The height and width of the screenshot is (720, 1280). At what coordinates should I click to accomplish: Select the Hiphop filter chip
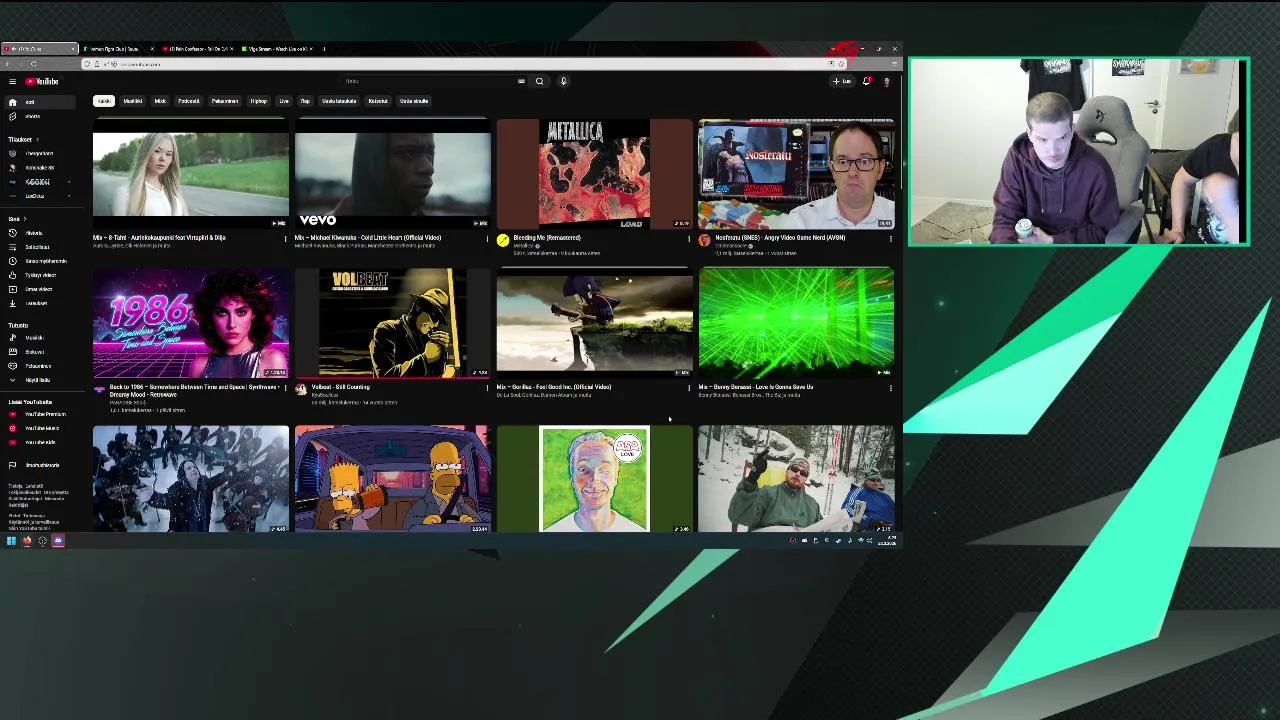(x=259, y=101)
